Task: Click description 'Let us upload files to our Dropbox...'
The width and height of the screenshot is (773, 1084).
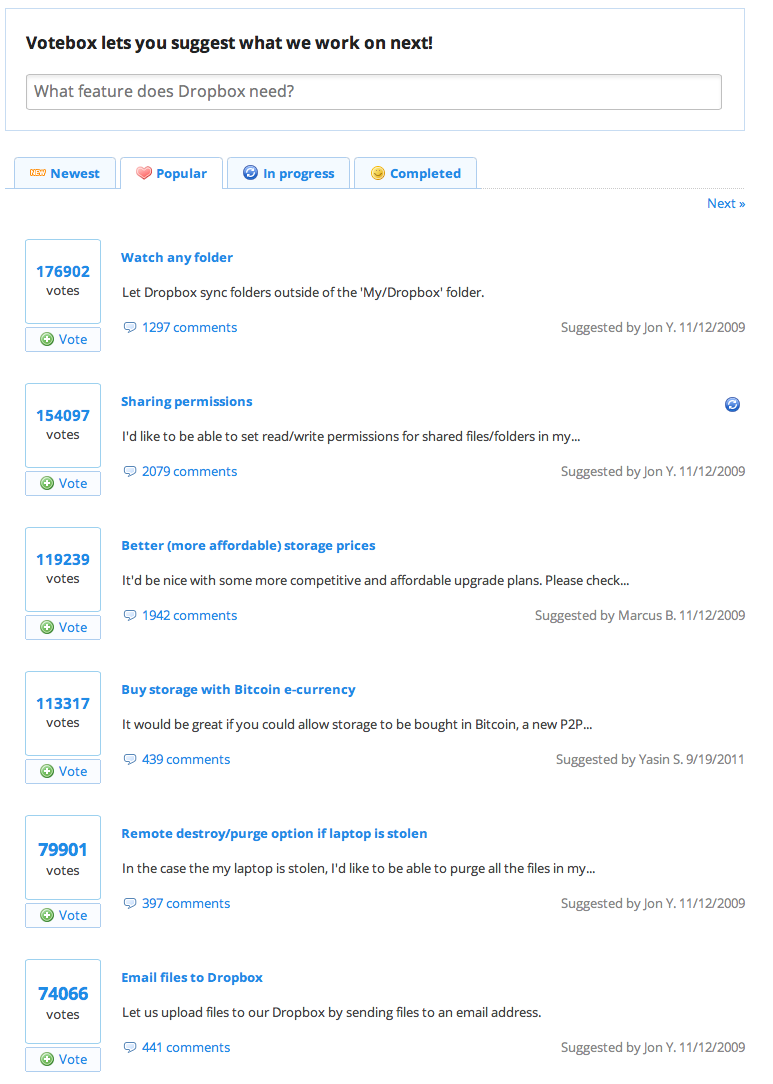Action: tap(331, 1012)
